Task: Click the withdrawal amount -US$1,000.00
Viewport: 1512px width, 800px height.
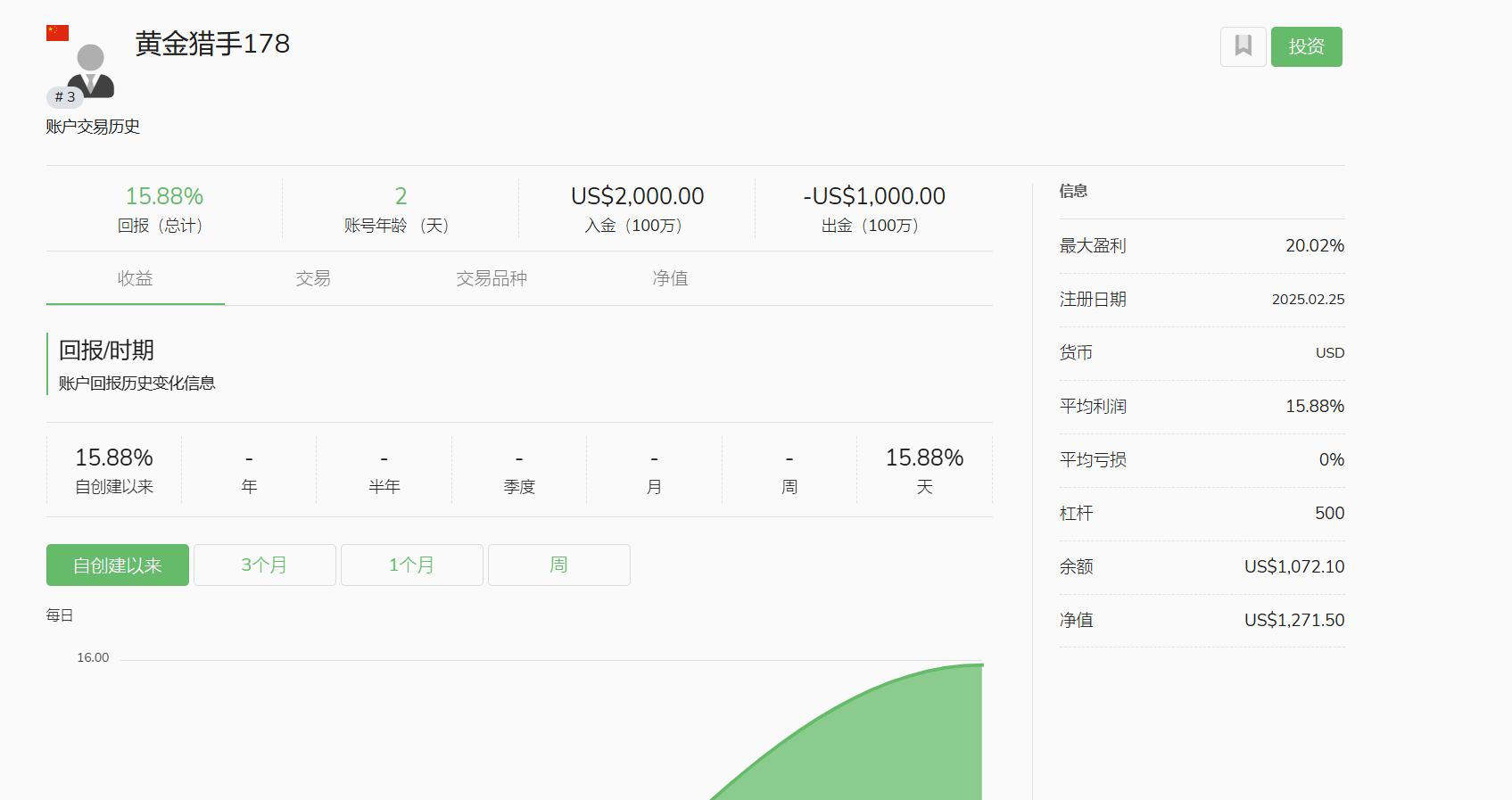Action: [874, 196]
